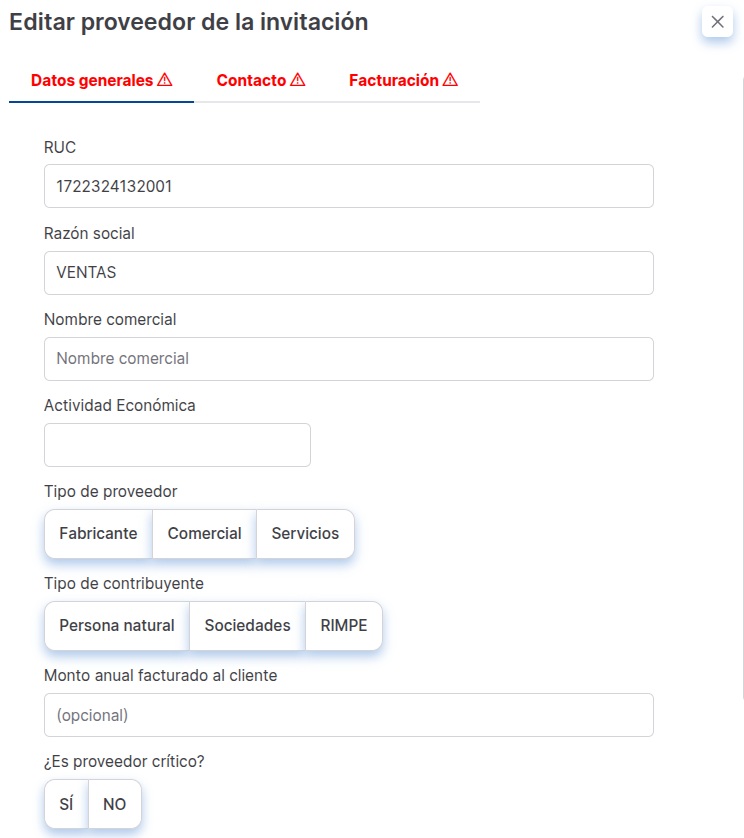Answer SÍ for proveedor crítico

tap(64, 803)
